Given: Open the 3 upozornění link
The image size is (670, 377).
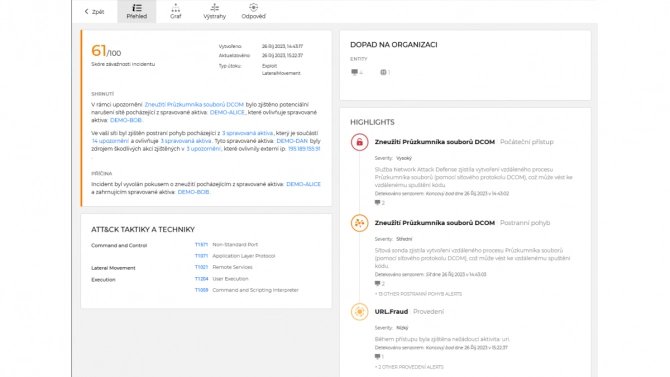Looking at the screenshot, I should (204, 149).
